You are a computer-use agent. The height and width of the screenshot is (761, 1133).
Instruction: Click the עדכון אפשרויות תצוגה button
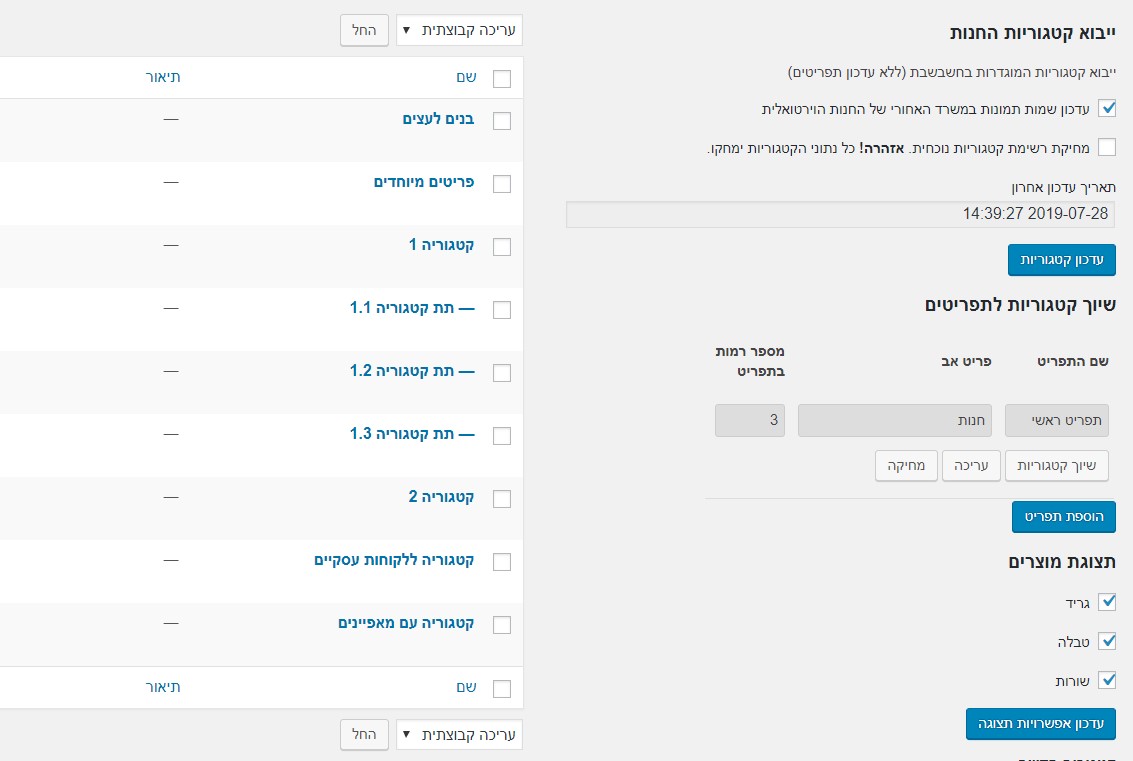pos(1041,724)
